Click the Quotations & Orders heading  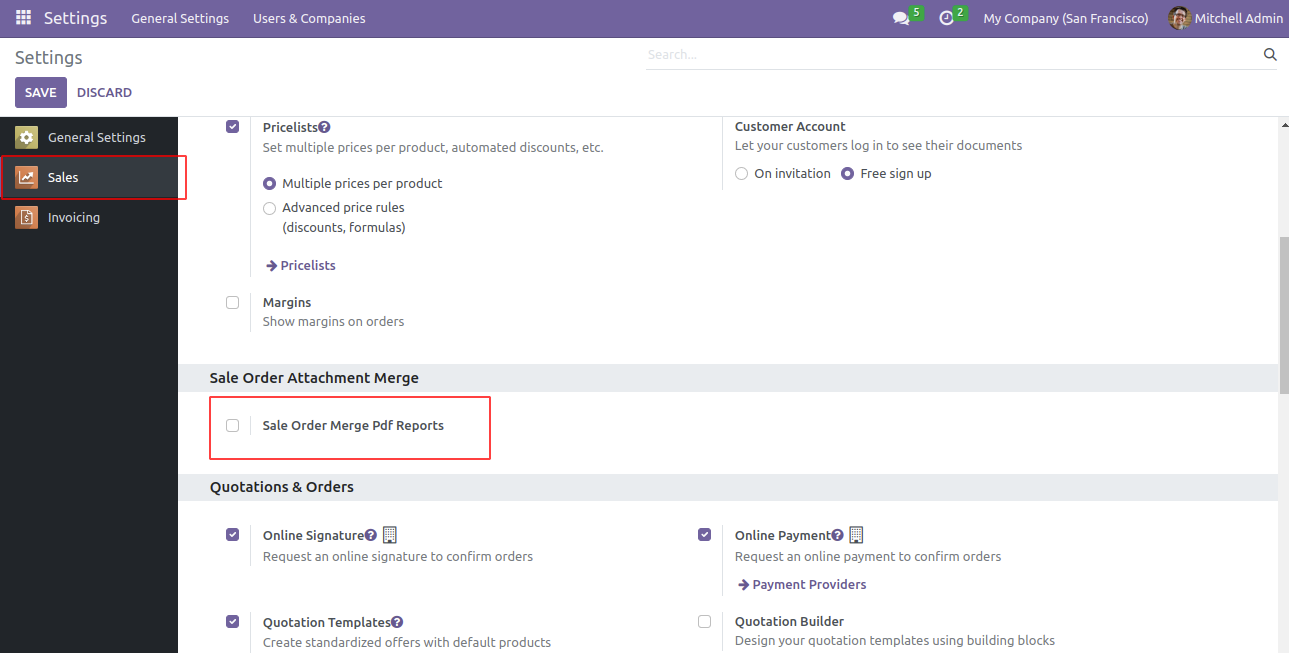click(x=282, y=487)
